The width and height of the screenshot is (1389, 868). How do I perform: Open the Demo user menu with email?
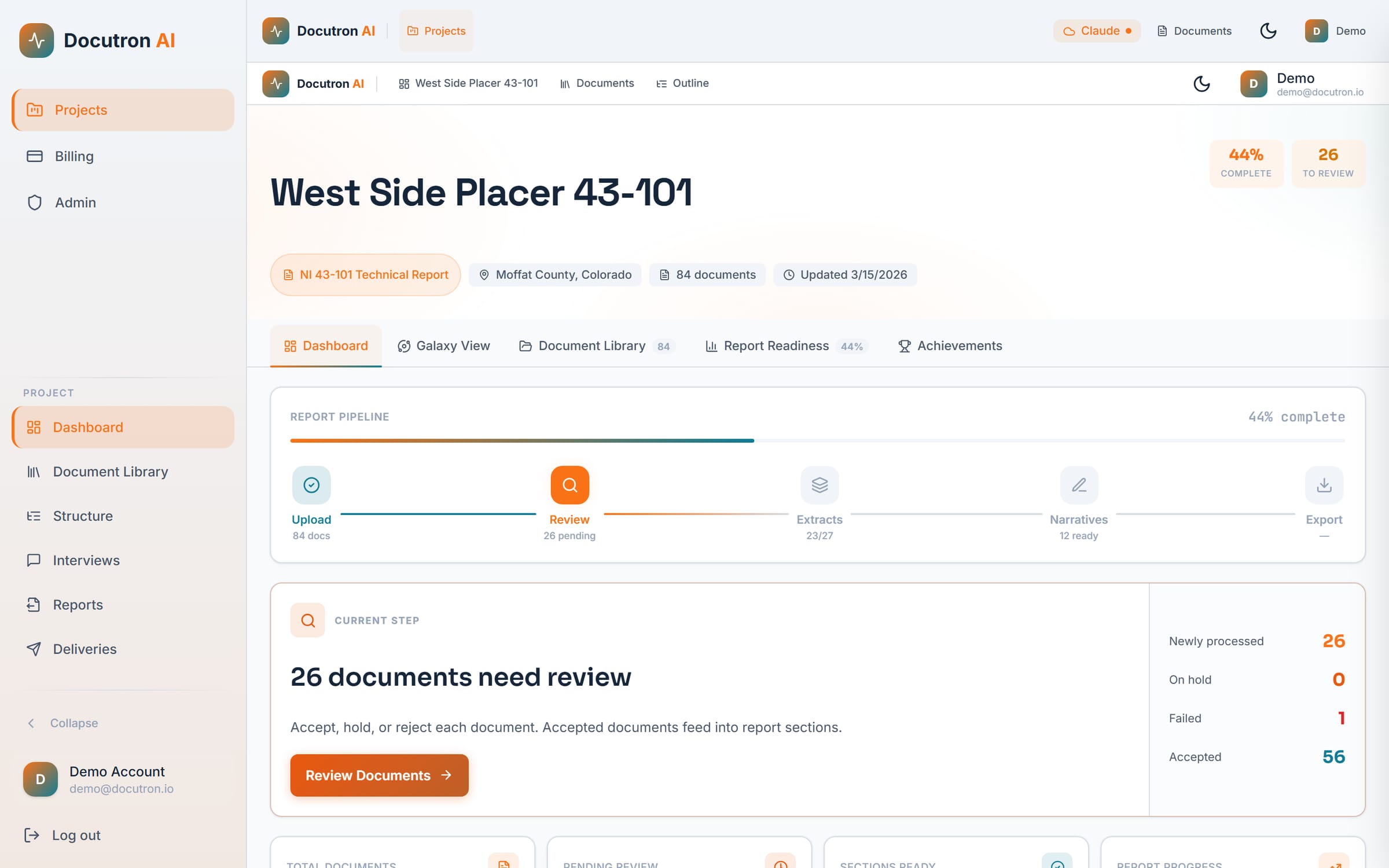click(x=1302, y=84)
